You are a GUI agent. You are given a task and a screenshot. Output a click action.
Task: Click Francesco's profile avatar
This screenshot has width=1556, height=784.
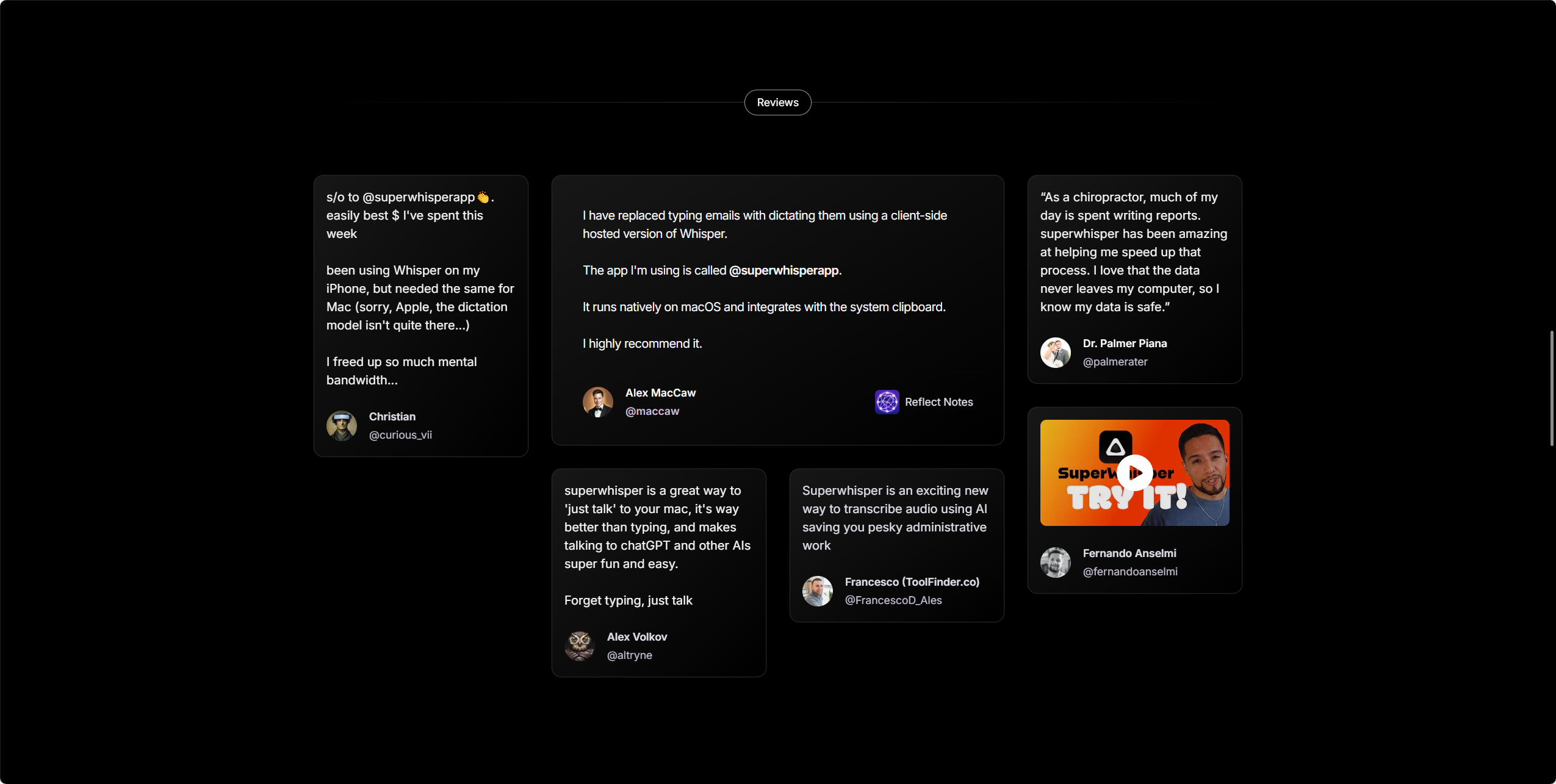pyautogui.click(x=818, y=591)
